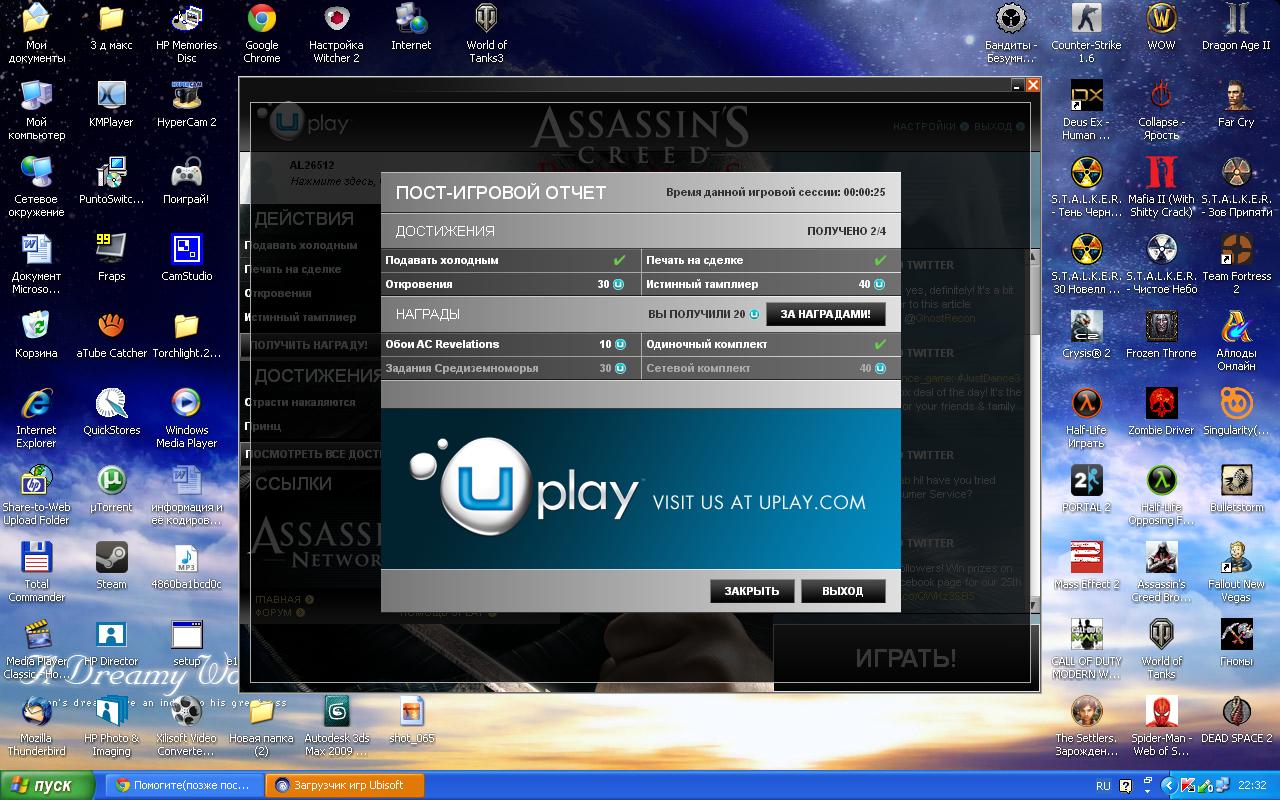Open DEAD SPACE 2 desktop icon

point(1236,720)
